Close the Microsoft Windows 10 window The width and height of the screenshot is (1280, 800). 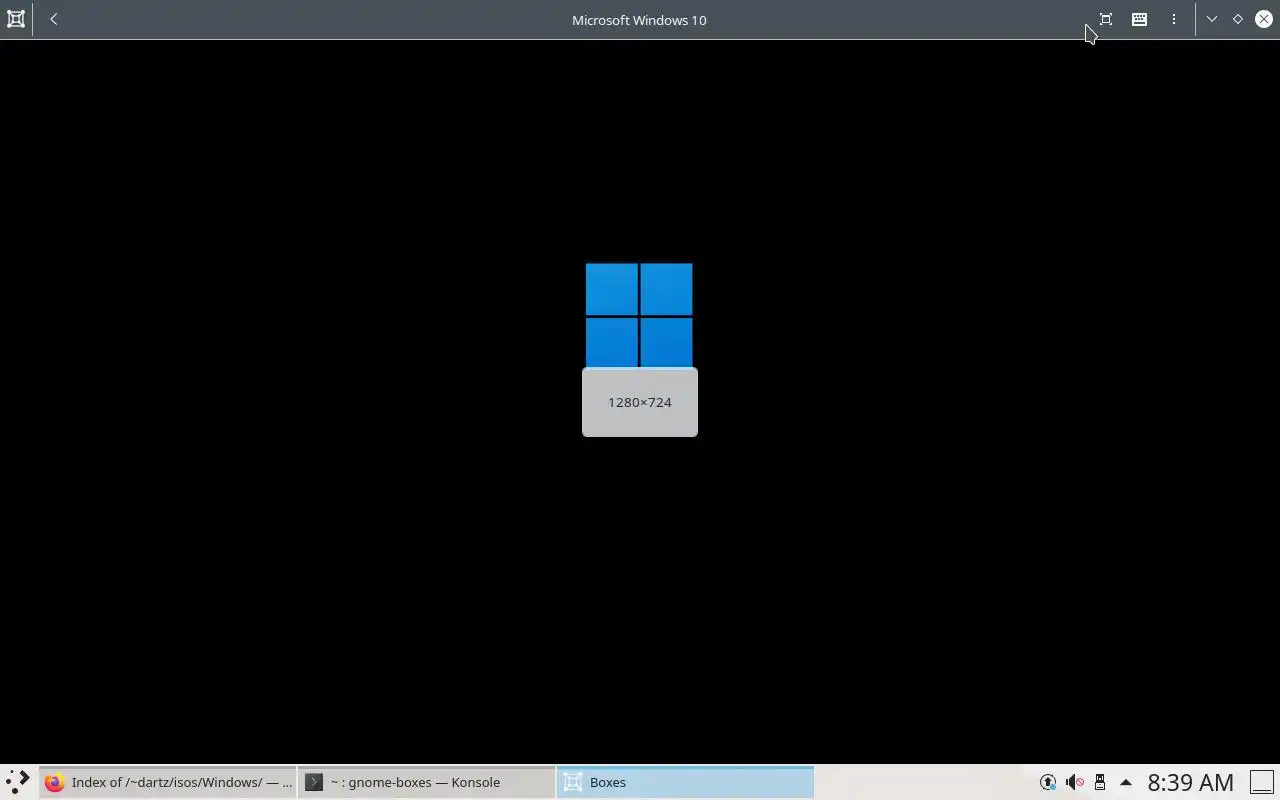(x=1264, y=19)
